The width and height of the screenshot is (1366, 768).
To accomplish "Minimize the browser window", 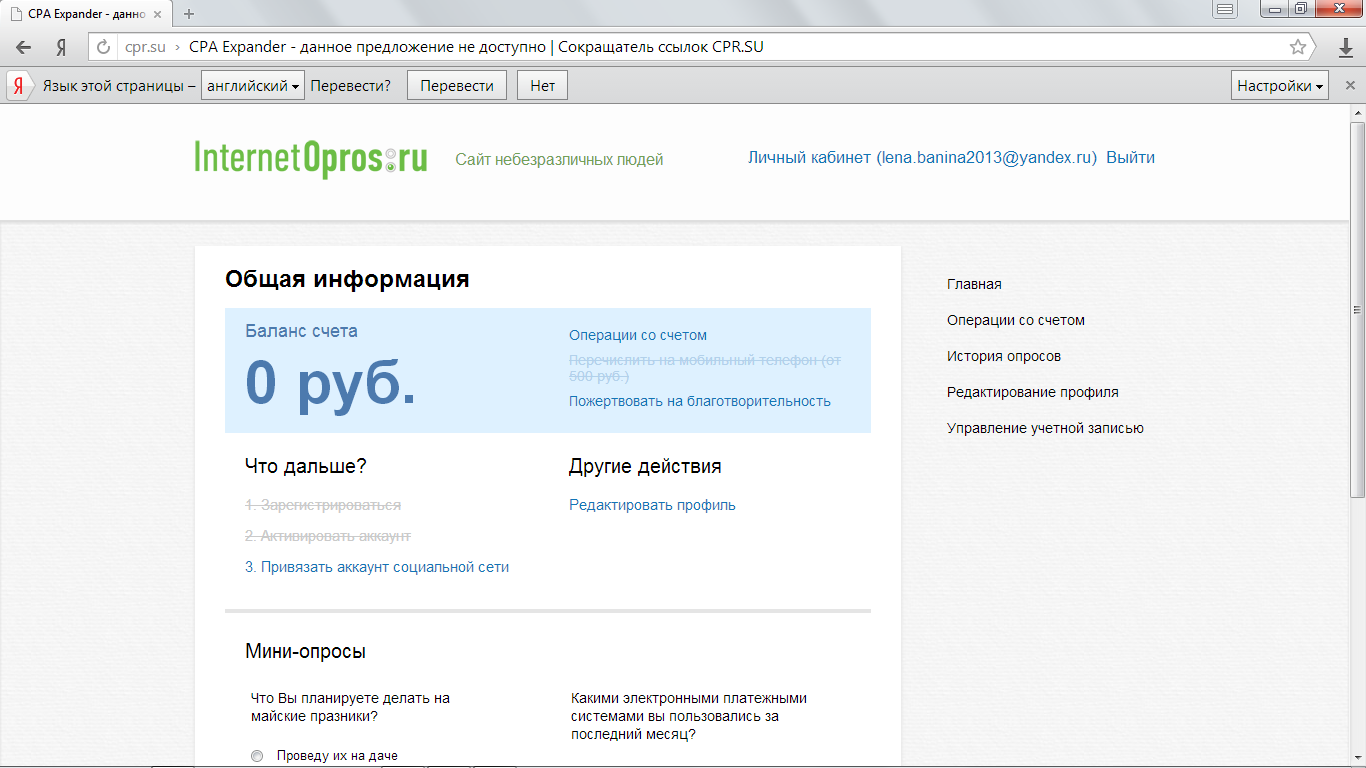I will [x=1272, y=10].
